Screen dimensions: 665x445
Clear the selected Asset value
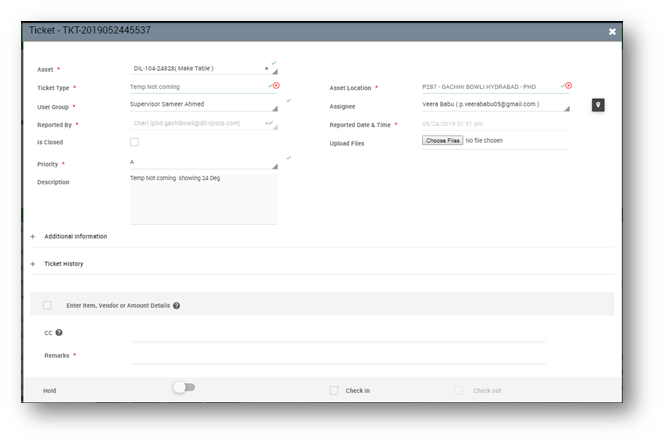tap(266, 68)
